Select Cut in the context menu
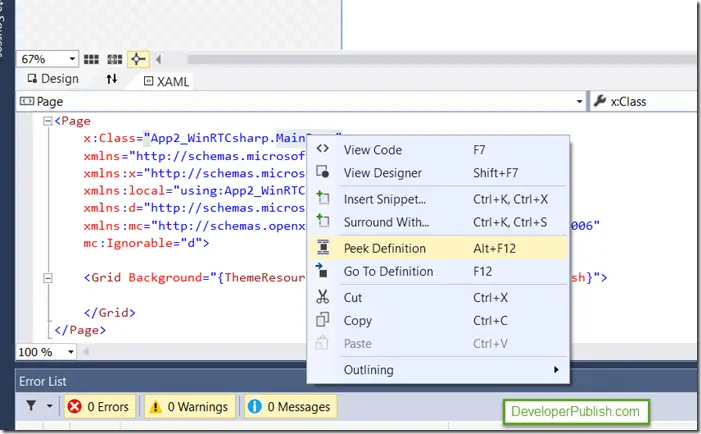Viewport: 701px width, 434px height. (x=438, y=298)
